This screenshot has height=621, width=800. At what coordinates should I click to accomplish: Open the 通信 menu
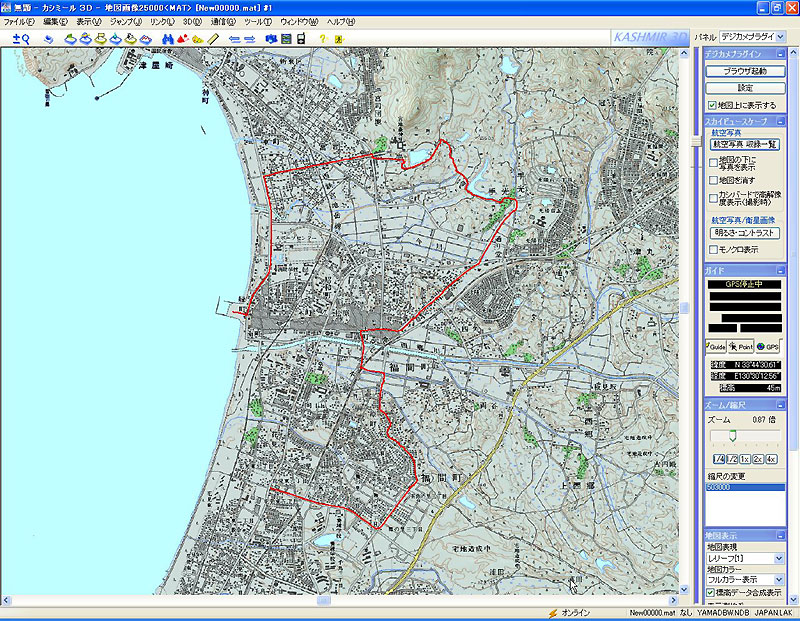[x=223, y=22]
